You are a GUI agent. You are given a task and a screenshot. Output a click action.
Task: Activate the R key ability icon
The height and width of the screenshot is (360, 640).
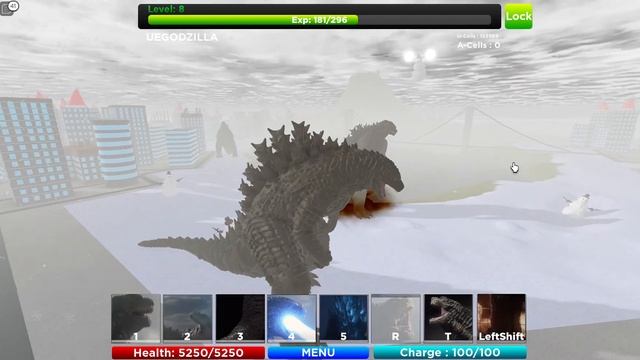pos(396,318)
